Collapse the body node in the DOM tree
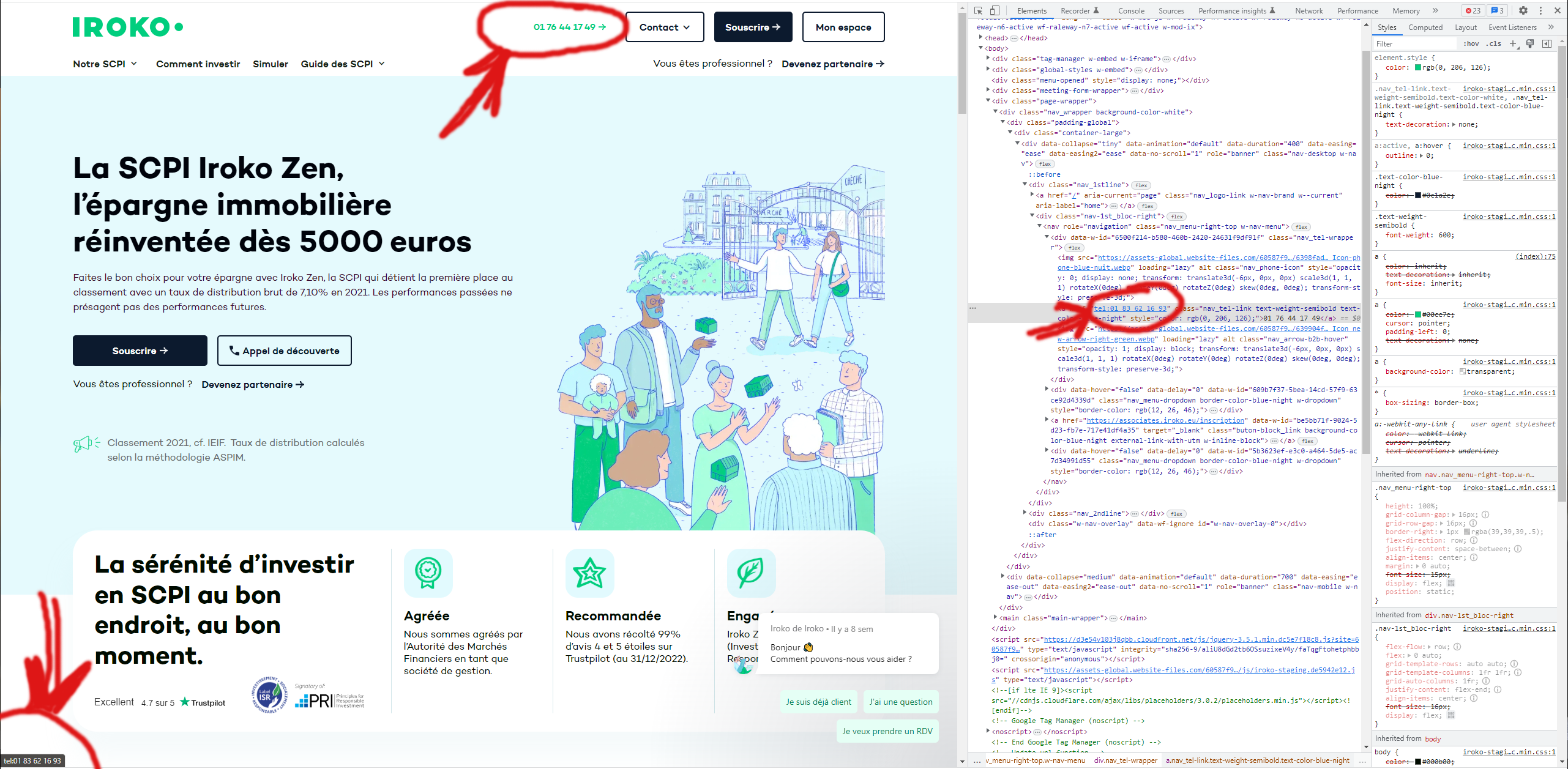Image resolution: width=1568 pixels, height=769 pixels. [x=980, y=48]
